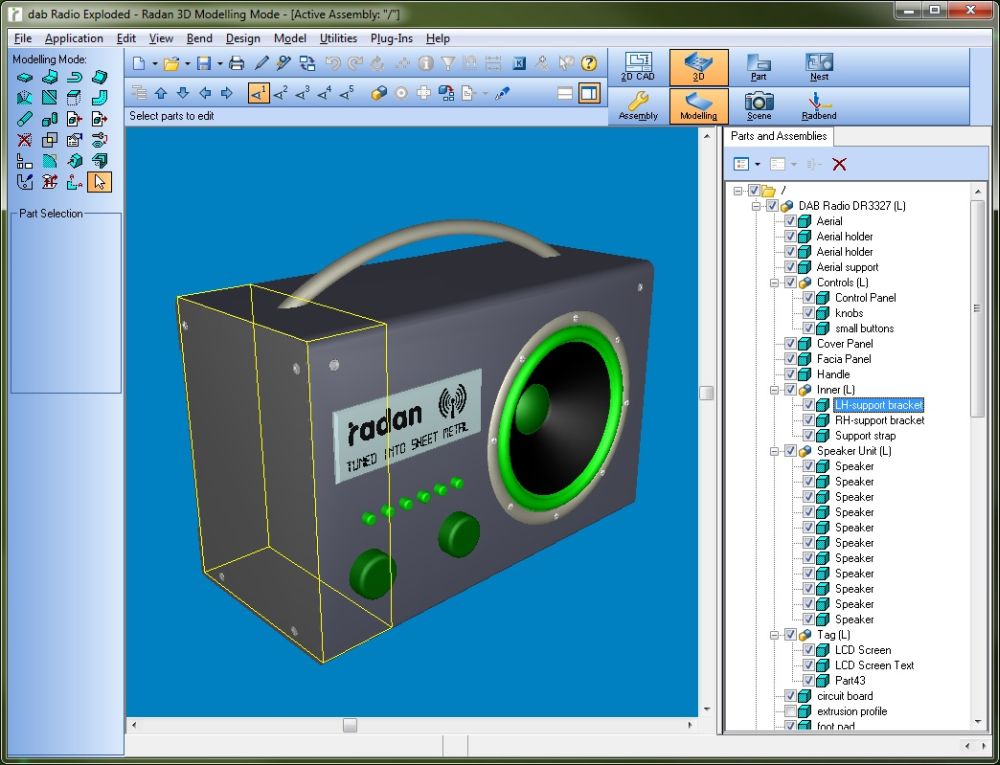Click the solid shaded block display icon

point(378,93)
